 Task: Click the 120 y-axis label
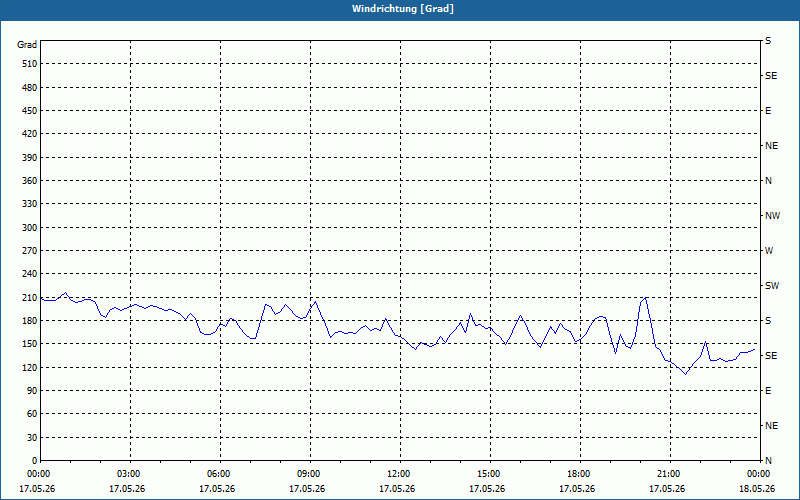pyautogui.click(x=30, y=367)
